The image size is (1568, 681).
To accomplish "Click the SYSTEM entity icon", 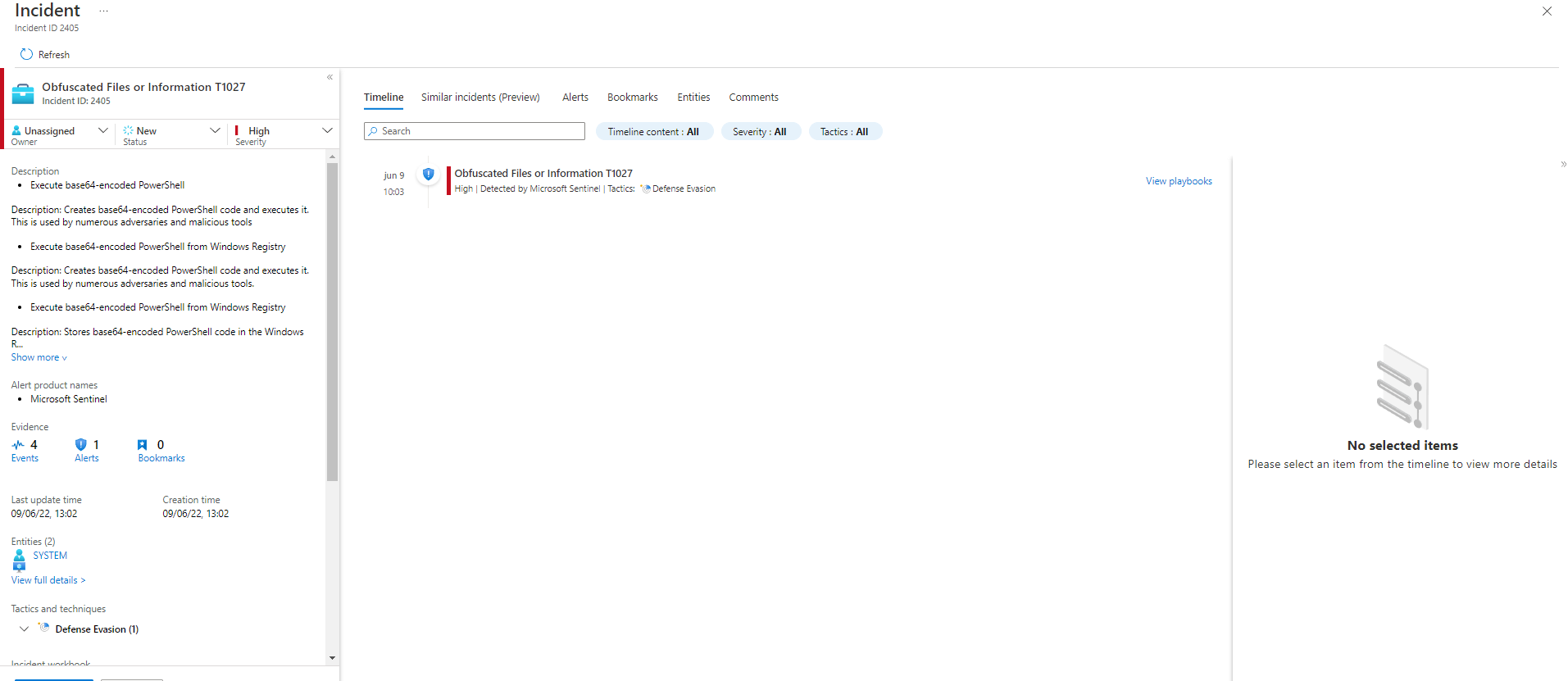I will (x=20, y=559).
